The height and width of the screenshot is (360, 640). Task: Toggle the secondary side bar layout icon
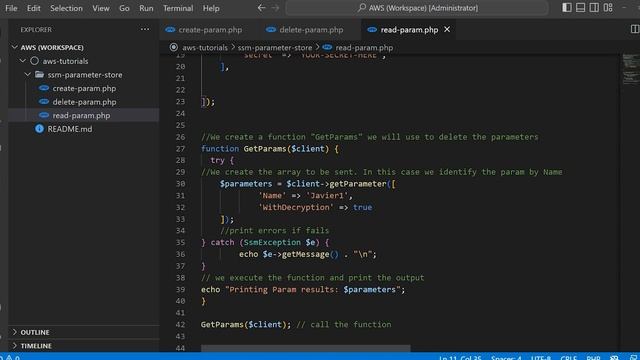coord(594,8)
